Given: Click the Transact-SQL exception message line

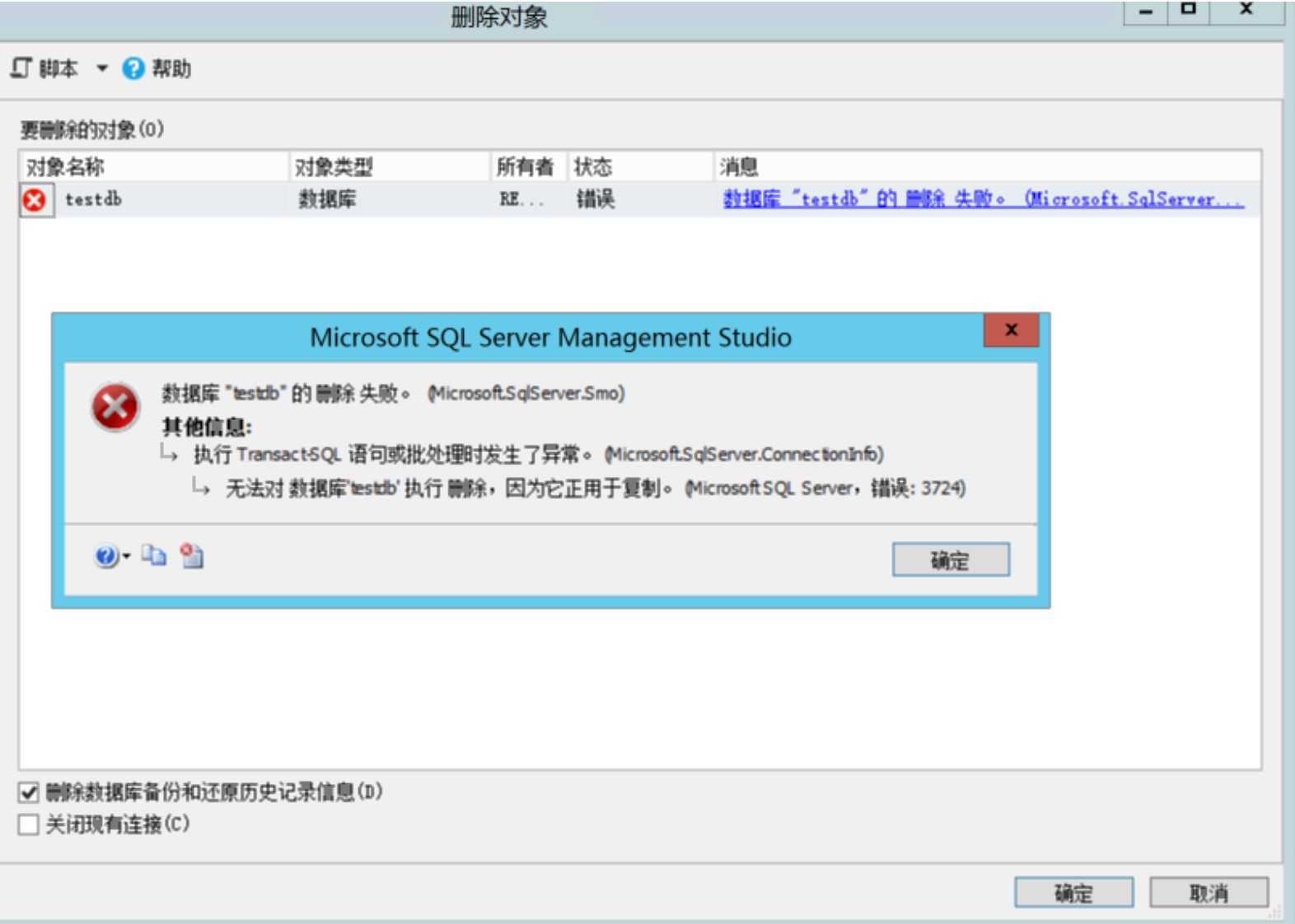Looking at the screenshot, I should tap(539, 455).
